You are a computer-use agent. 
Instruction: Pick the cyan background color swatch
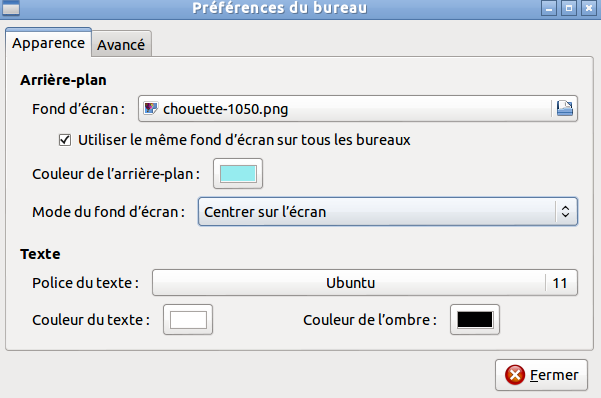click(238, 174)
